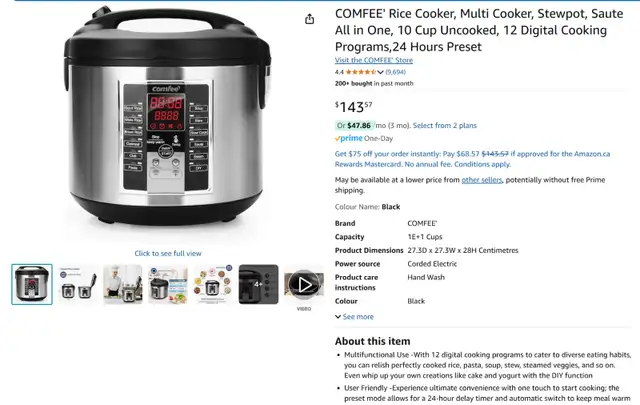Click the share icon above product image

click(309, 19)
